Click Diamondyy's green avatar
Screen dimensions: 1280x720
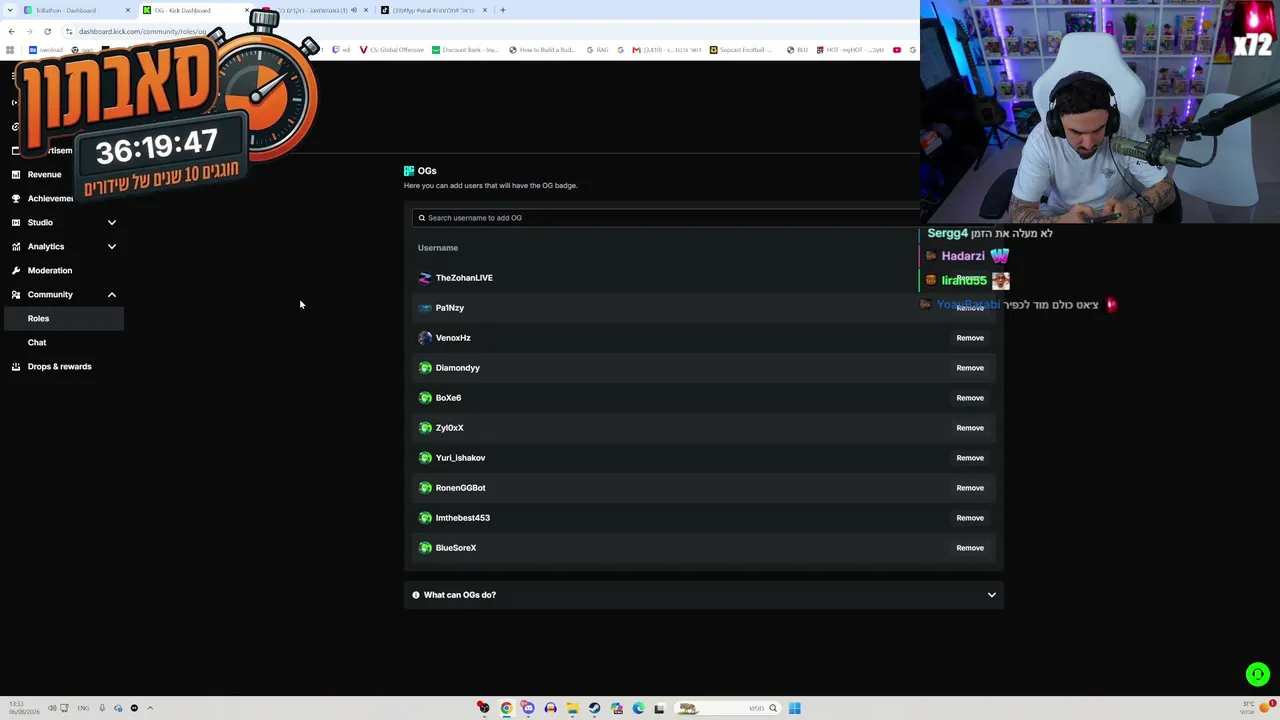pyautogui.click(x=425, y=368)
